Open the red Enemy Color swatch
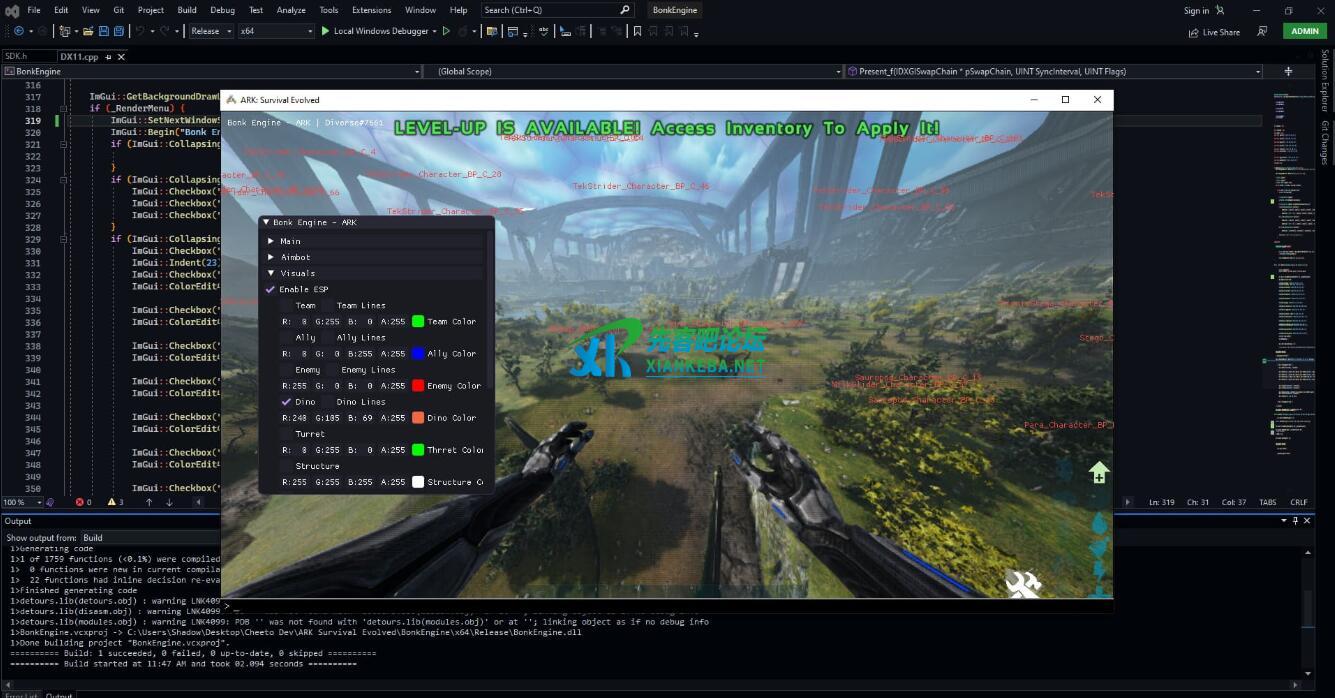The height and width of the screenshot is (698, 1335). click(418, 386)
